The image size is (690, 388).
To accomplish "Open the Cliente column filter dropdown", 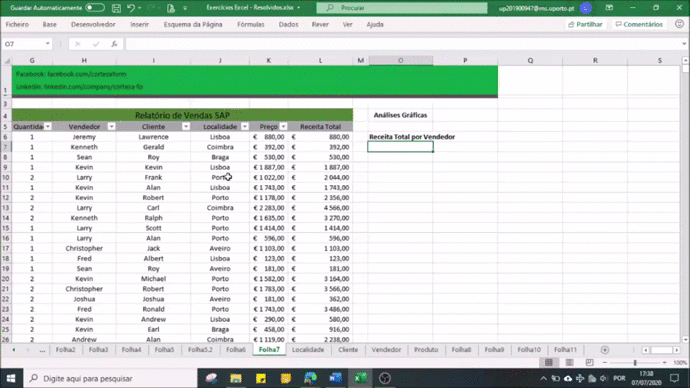I will click(x=186, y=127).
